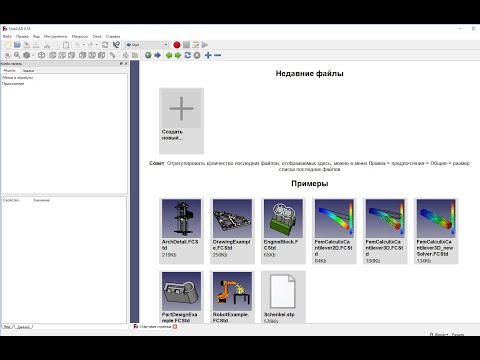480x360 pixels.
Task: Click the refresh recompute icon in top toolbar
Action: (x=105, y=45)
